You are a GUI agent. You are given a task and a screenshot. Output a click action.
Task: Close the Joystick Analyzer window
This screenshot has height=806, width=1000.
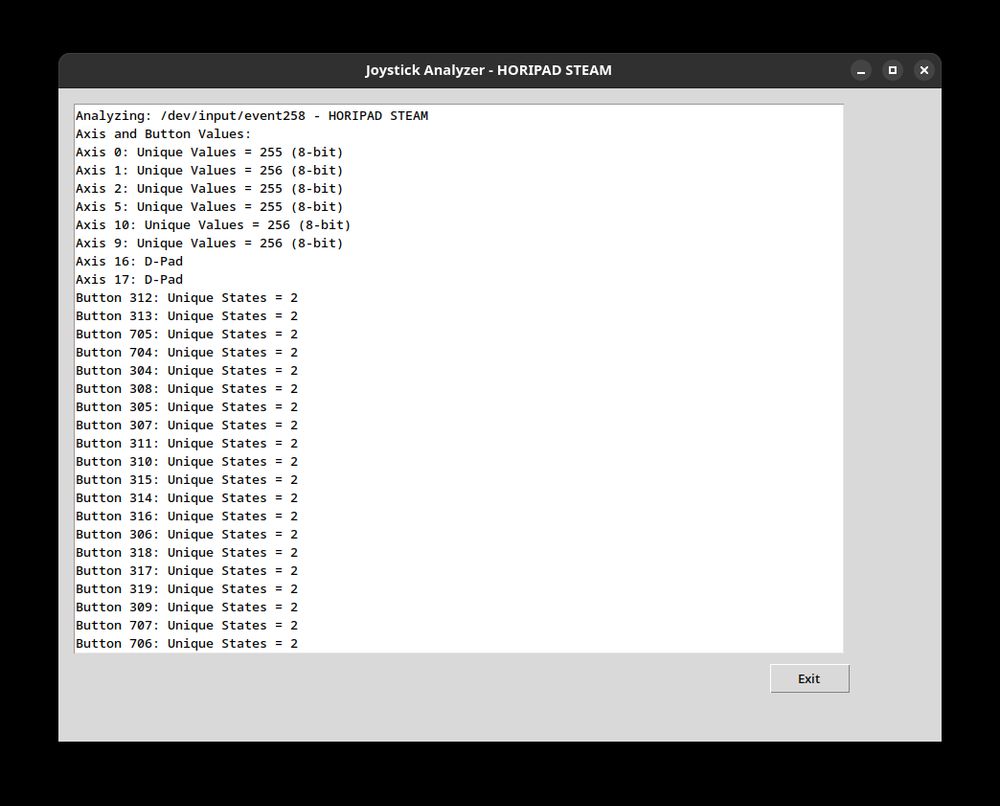pyautogui.click(x=924, y=70)
